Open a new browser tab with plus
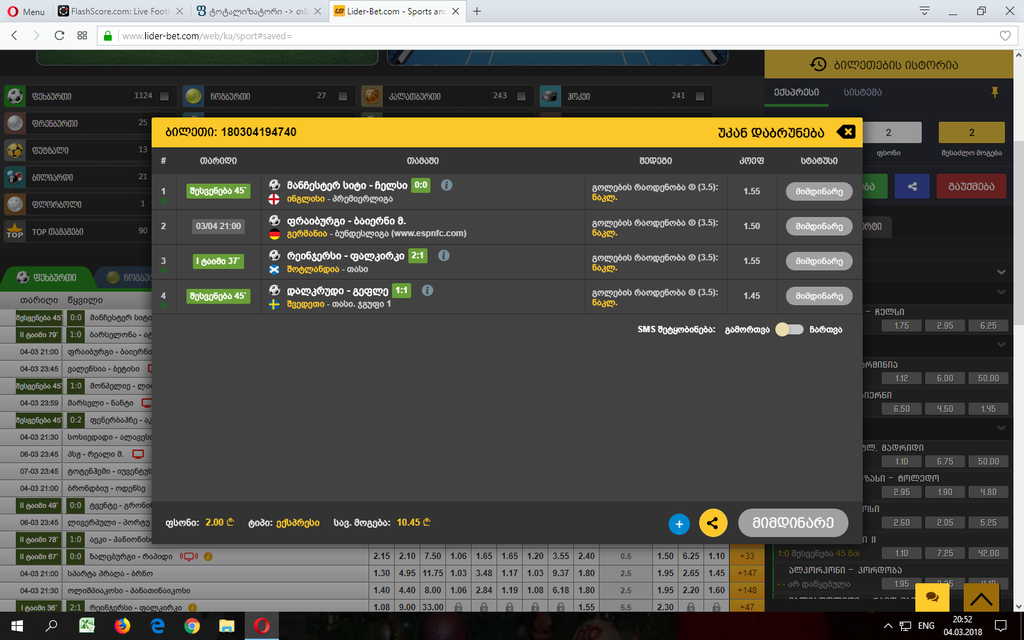This screenshot has width=1024, height=640. [x=477, y=11]
